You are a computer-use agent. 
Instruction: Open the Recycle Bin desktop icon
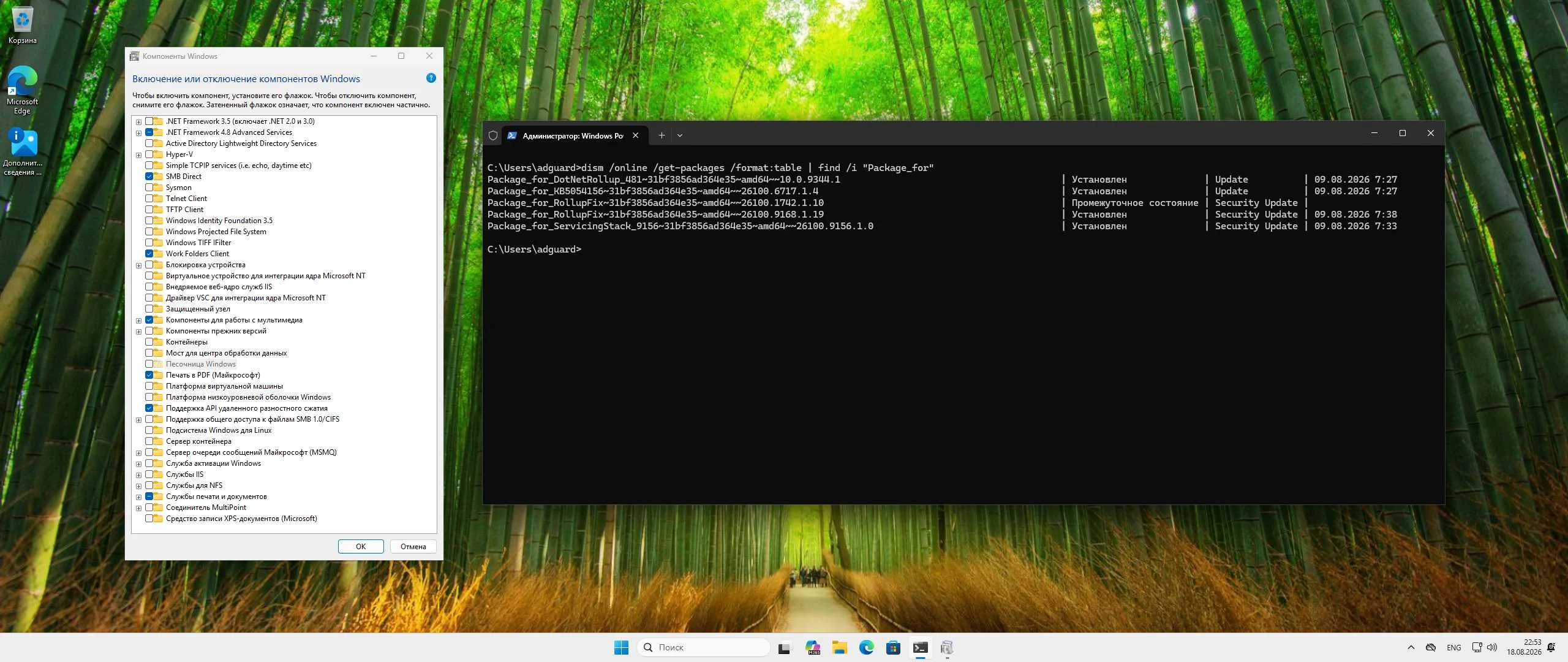tap(23, 25)
